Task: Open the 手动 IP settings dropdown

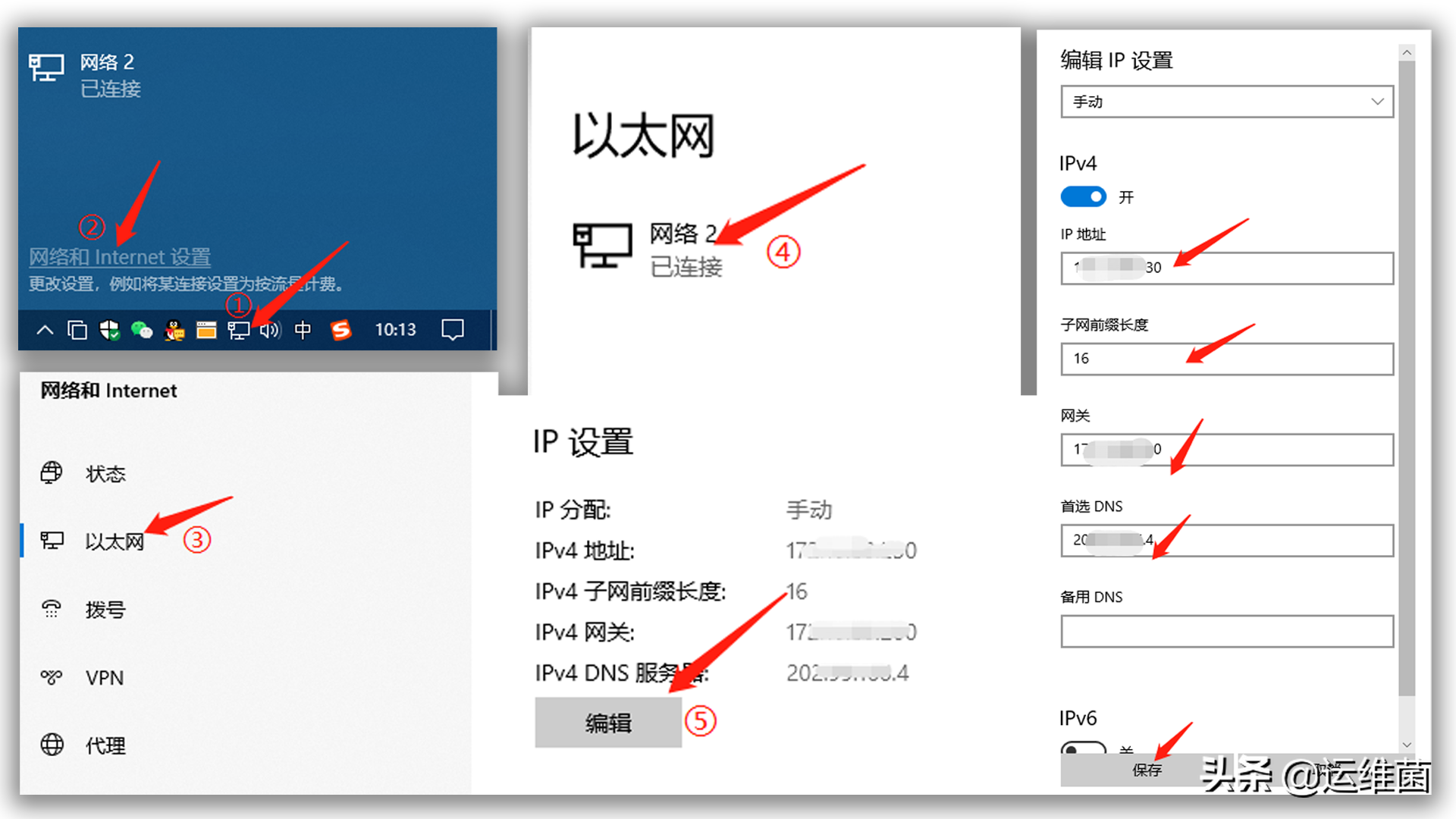Action: [1226, 102]
